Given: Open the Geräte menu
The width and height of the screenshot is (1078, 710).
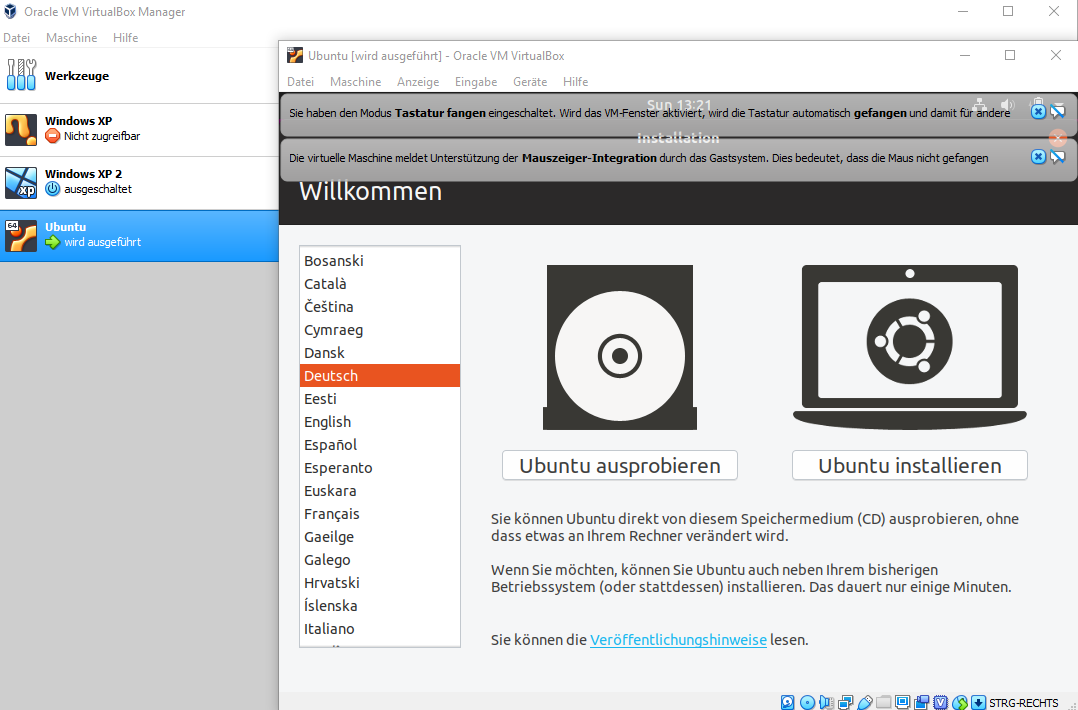Looking at the screenshot, I should tap(530, 82).
